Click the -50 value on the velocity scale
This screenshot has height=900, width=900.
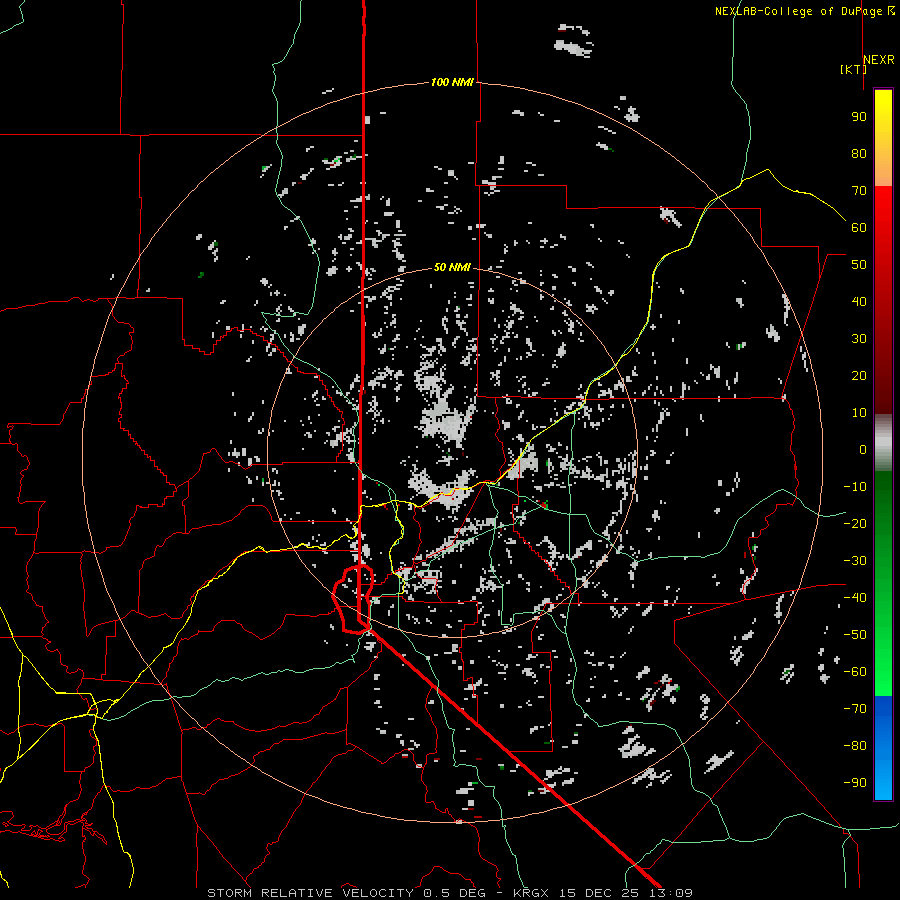[855, 635]
